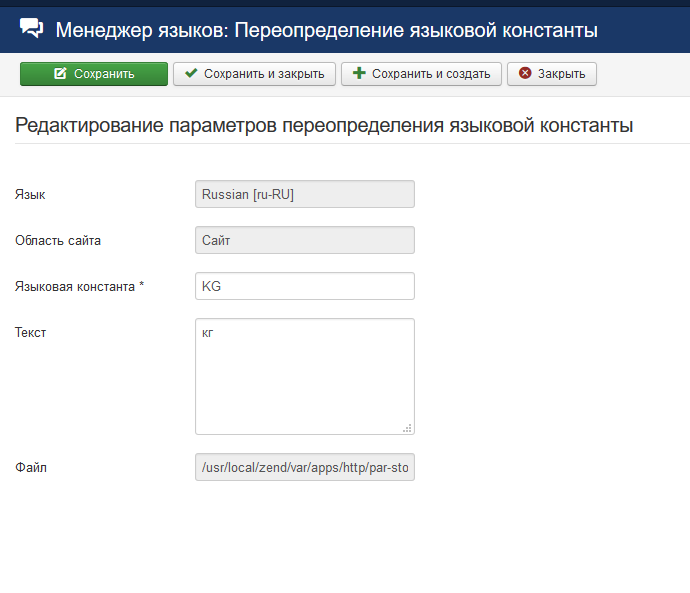Click the speech bubbles Language Manager icon

click(x=31, y=29)
